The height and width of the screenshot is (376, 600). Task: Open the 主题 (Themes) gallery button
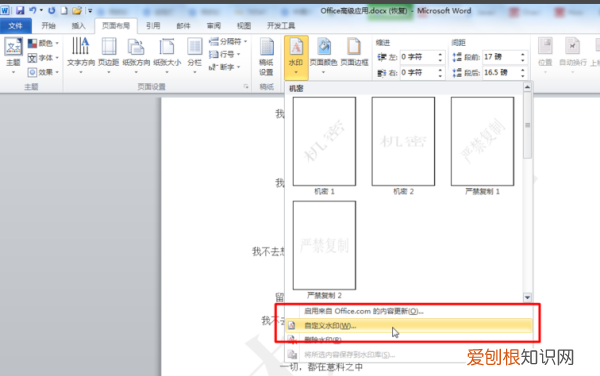click(13, 55)
